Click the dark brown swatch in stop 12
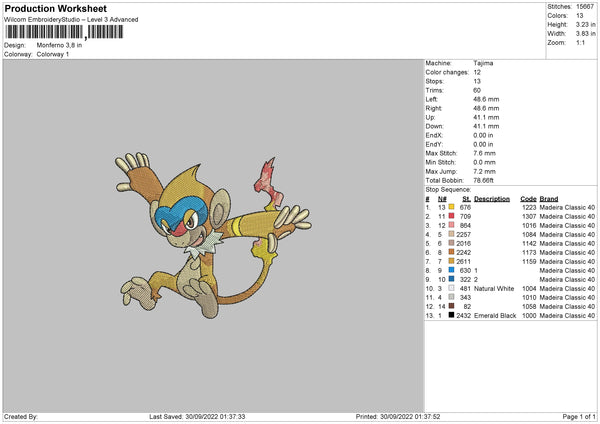Image resolution: width=600 pixels, height=424 pixels. 451,306
